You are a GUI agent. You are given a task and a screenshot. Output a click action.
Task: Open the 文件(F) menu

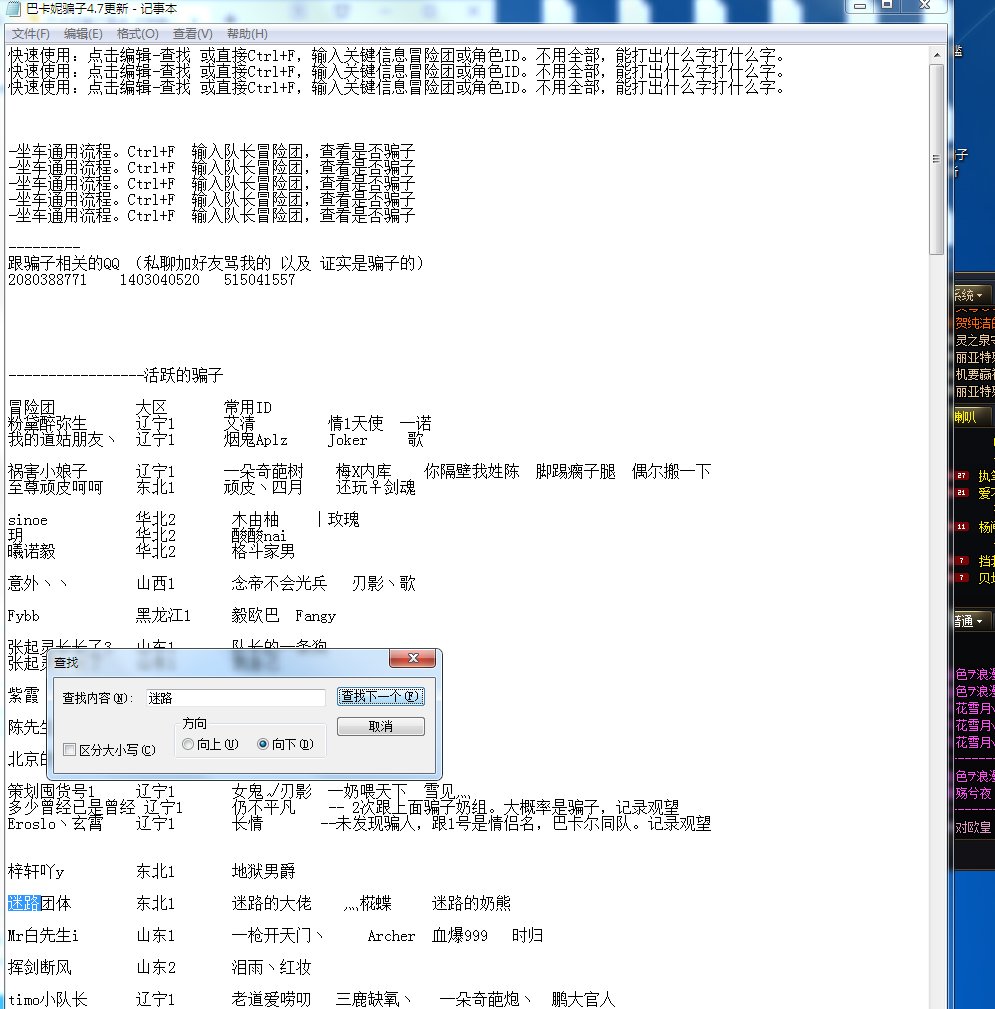tap(31, 34)
